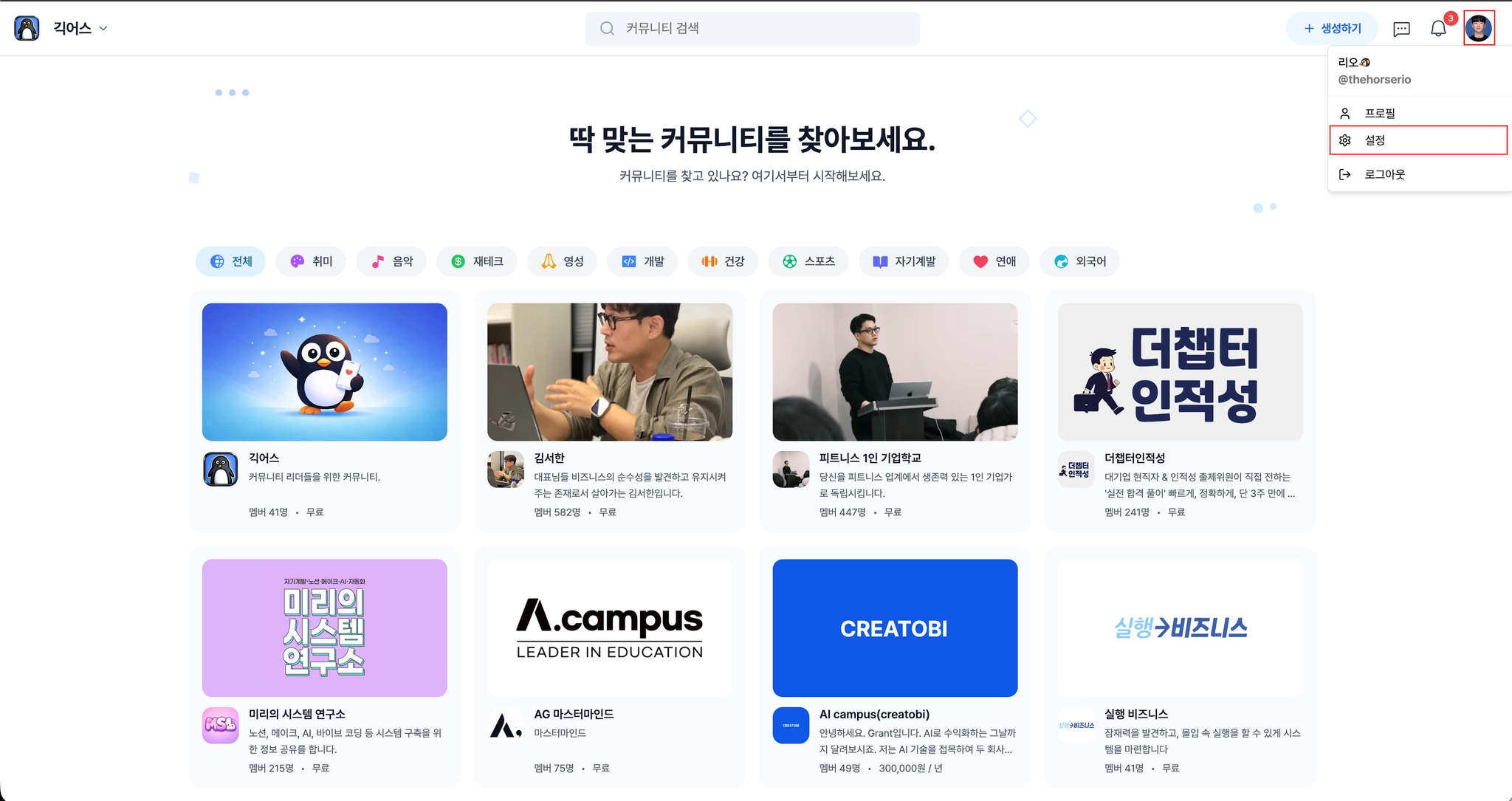Filter communities by 외국어 category
1512x801 pixels.
tap(1079, 261)
